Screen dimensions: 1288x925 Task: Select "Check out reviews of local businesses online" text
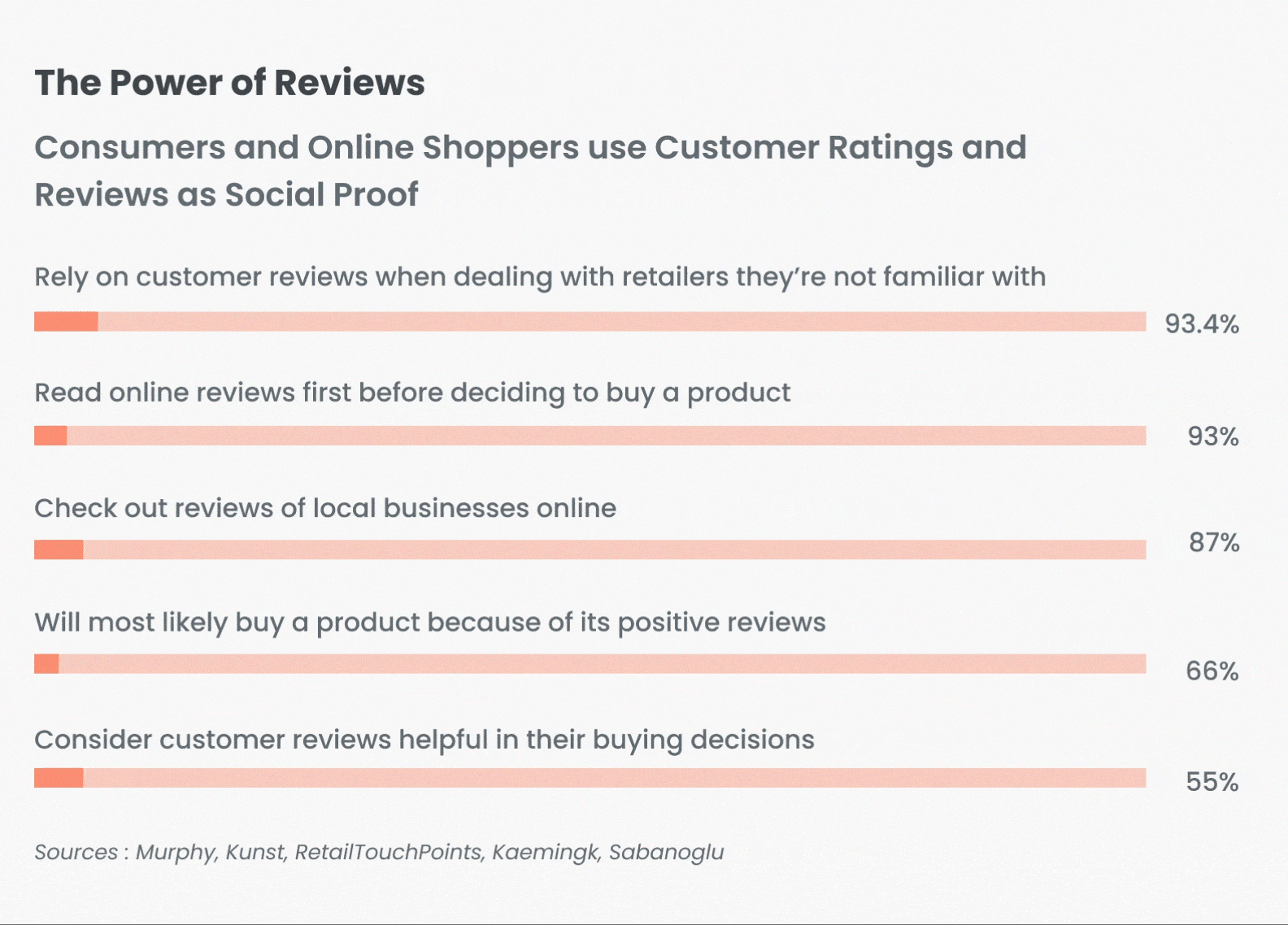325,508
